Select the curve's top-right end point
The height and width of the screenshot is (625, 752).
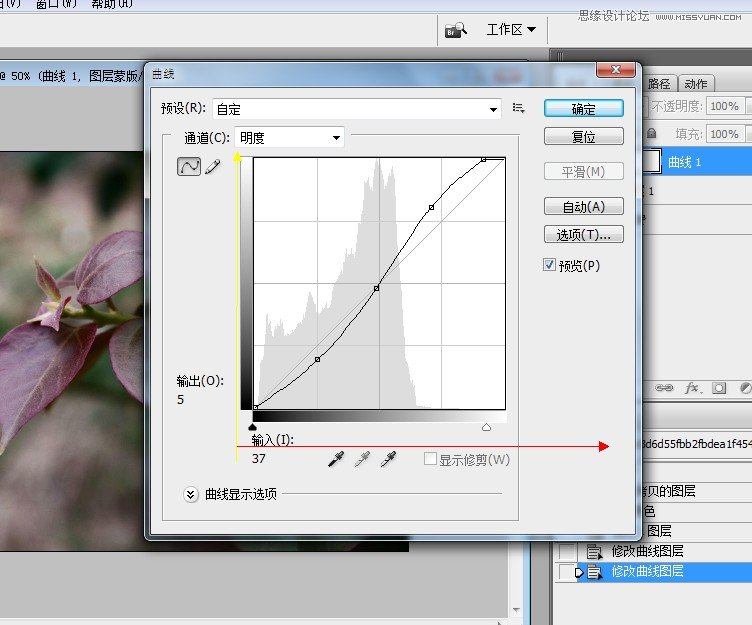click(483, 159)
